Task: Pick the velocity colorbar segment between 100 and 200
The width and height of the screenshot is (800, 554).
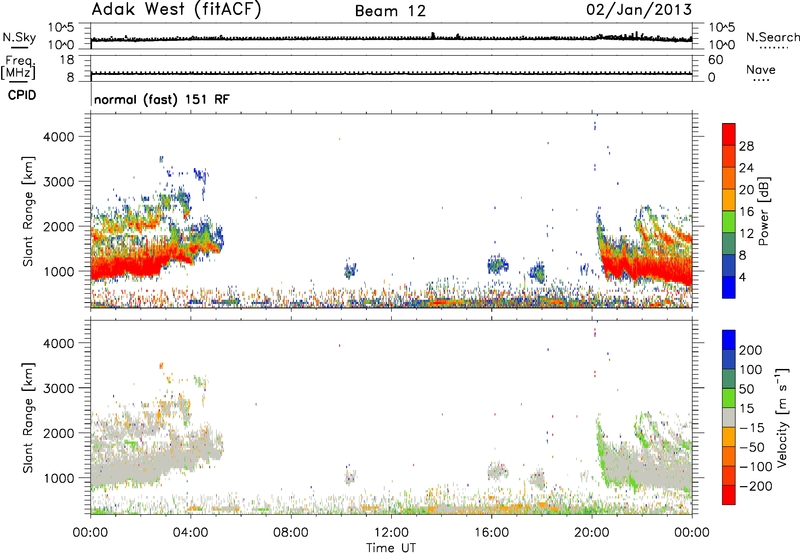Action: pyautogui.click(x=729, y=359)
